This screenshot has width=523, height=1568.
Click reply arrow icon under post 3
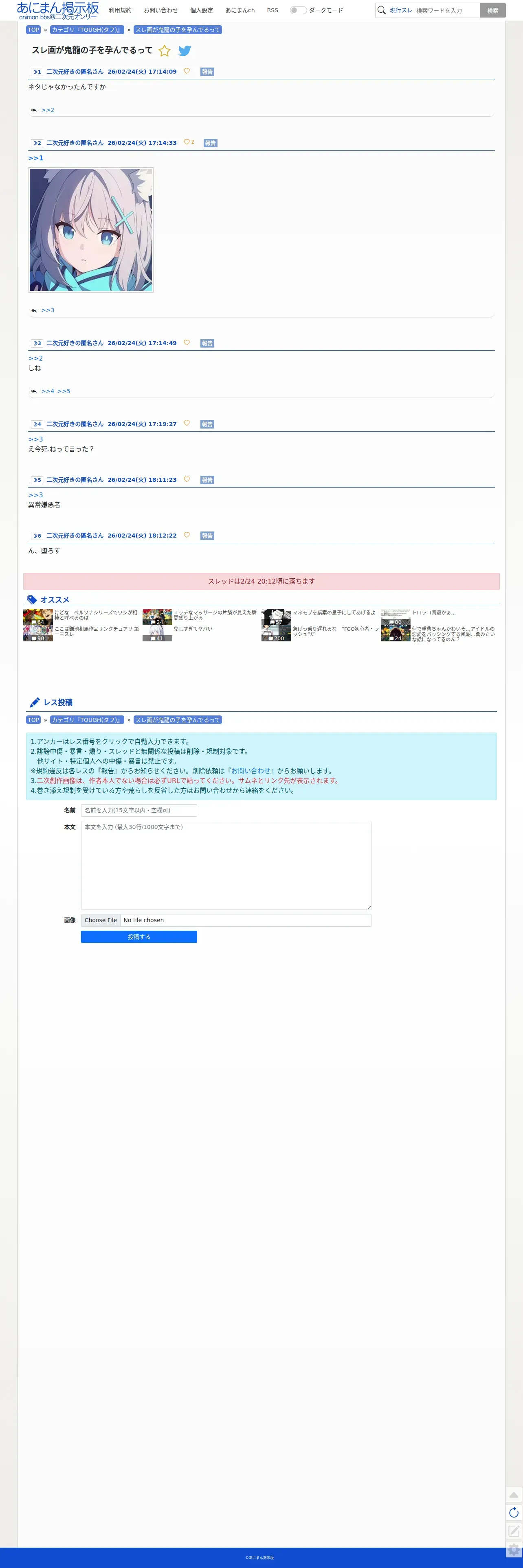pyautogui.click(x=33, y=391)
